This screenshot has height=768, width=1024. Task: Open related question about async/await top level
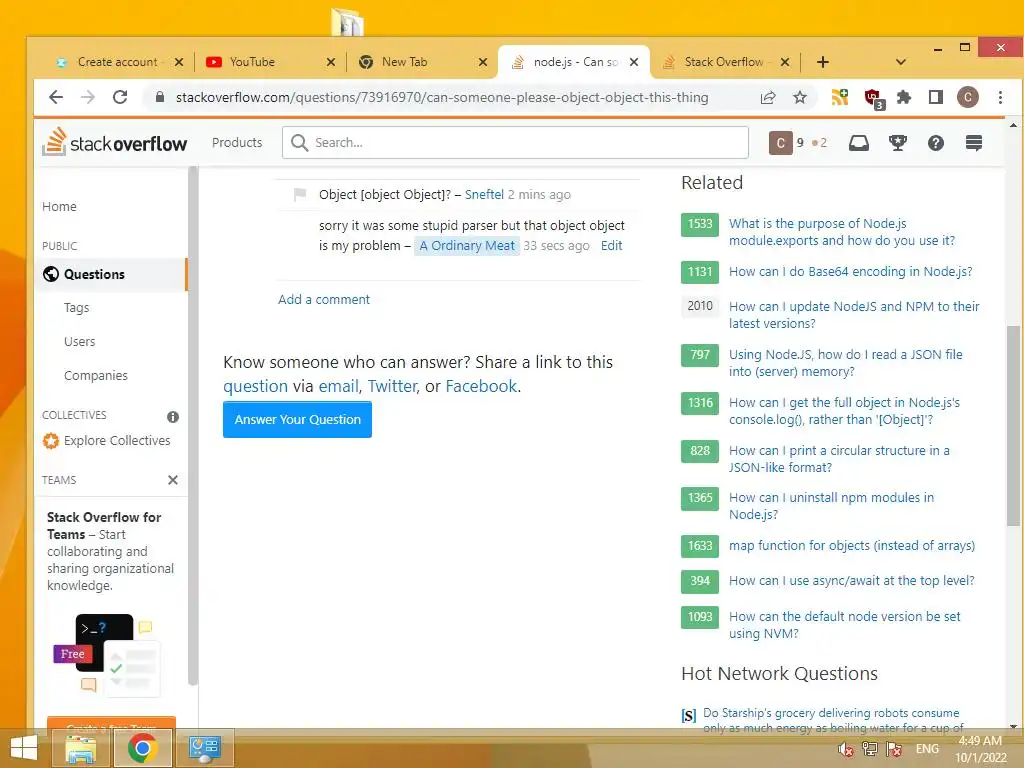click(852, 581)
